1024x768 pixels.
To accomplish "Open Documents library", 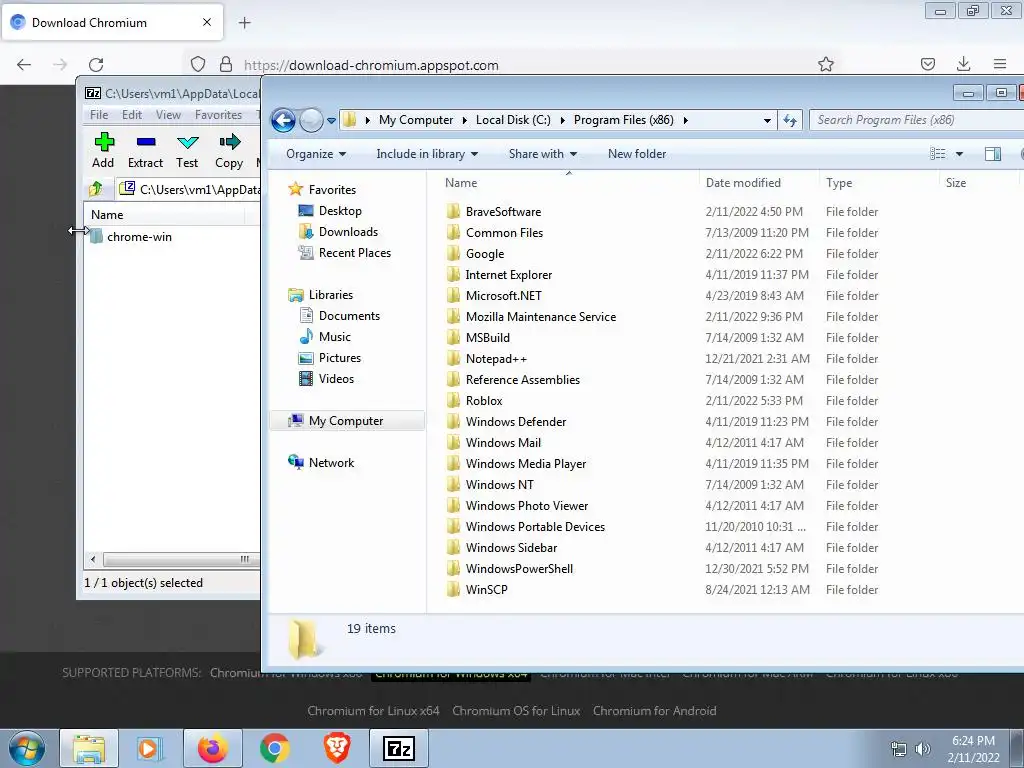I will point(340,316).
